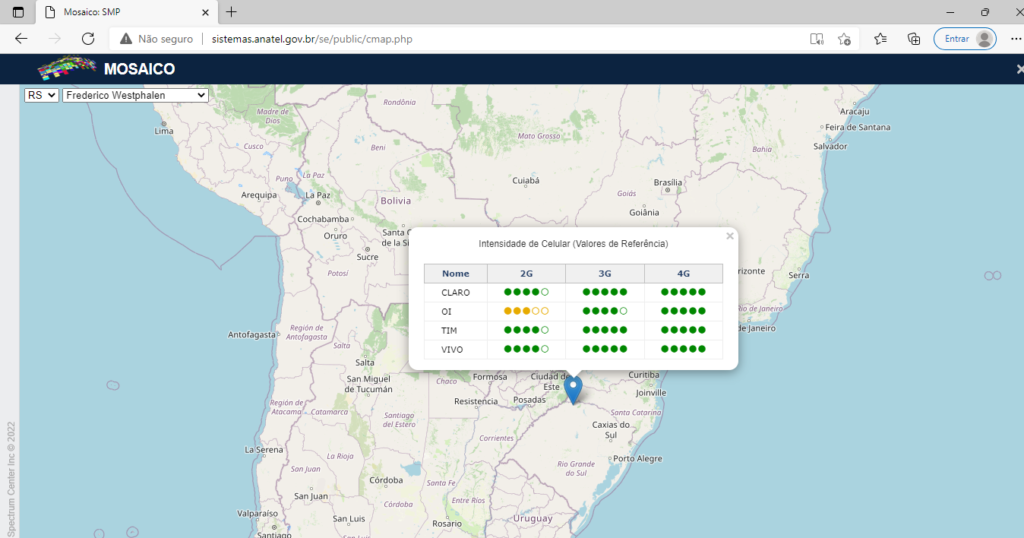
Task: Click the CLARO row name
Action: (x=455, y=293)
